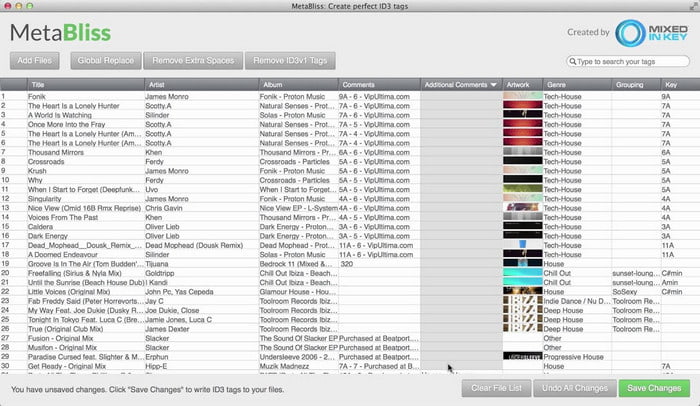Click the Grouping column header
The image size is (700, 406).
[636, 85]
